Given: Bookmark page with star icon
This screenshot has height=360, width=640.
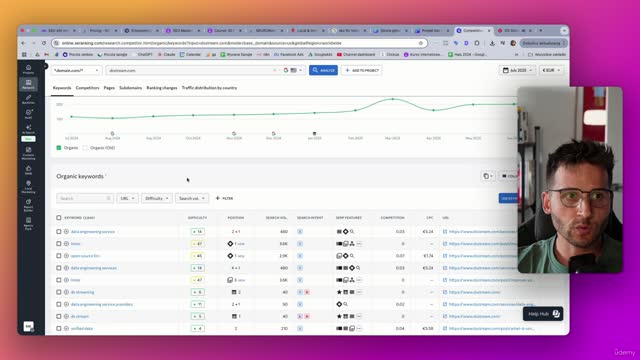Looking at the screenshot, I should point(421,43).
